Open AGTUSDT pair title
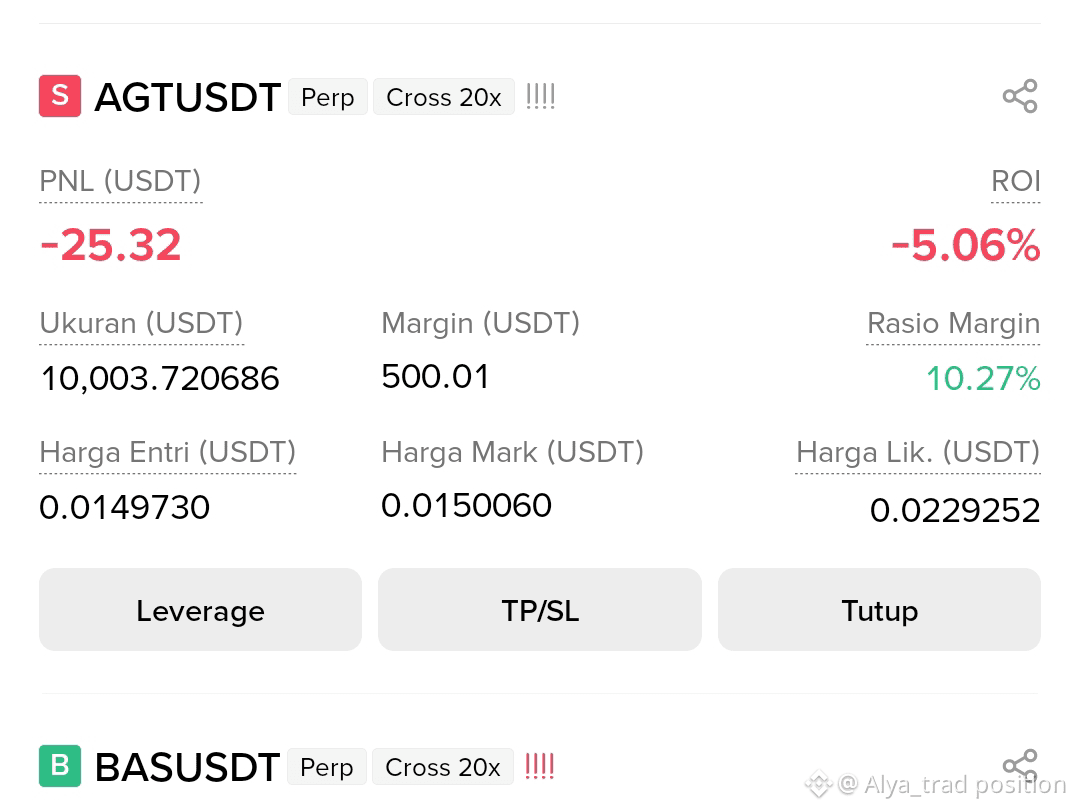1080x809 pixels. pos(187,97)
